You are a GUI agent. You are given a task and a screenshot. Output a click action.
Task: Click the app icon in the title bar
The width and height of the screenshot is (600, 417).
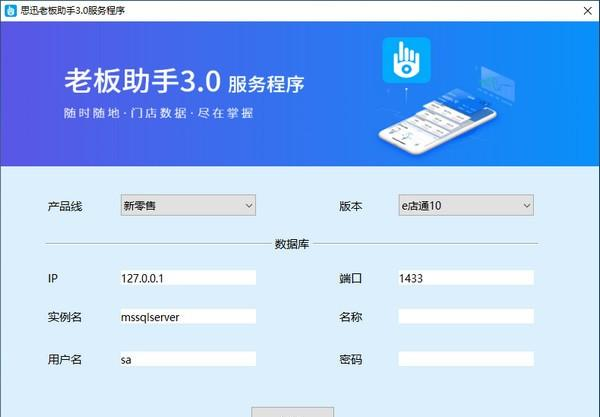10,11
